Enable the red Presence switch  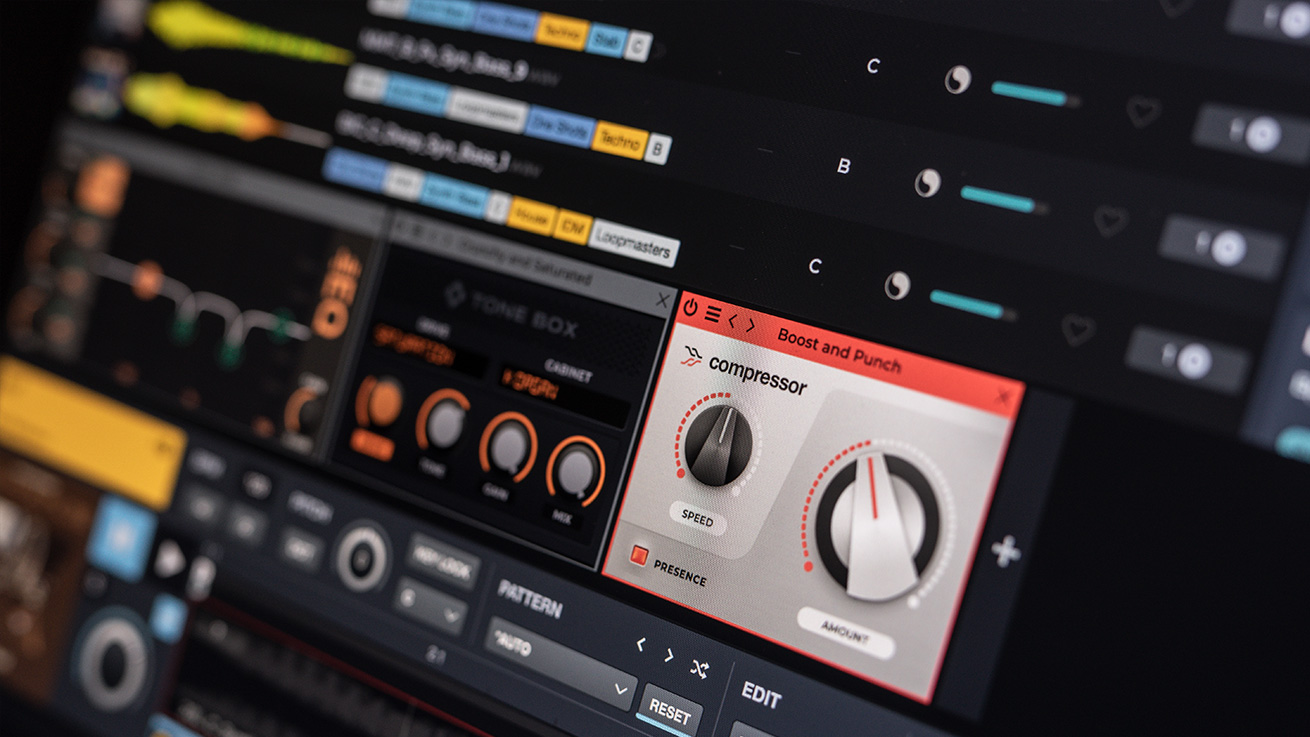click(639, 557)
